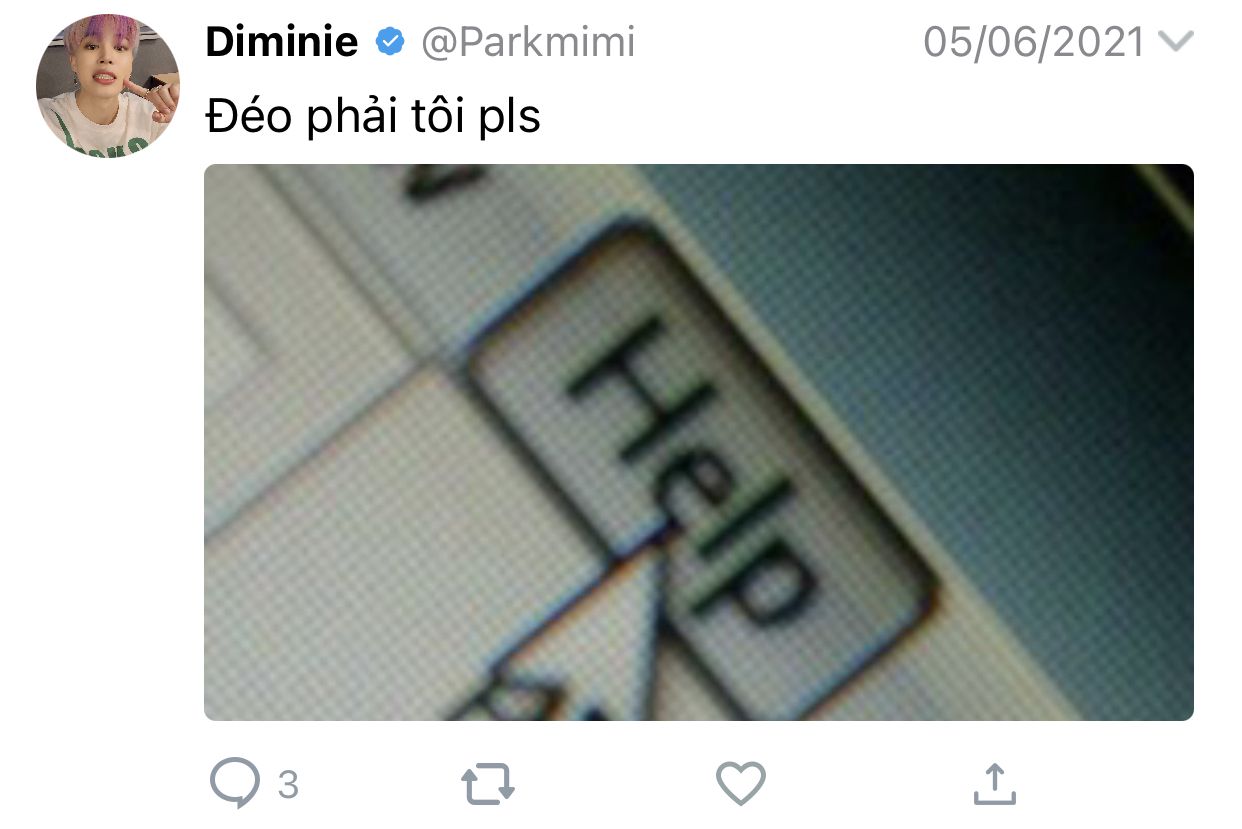
Task: Like the tweet with the heart icon
Action: tap(741, 784)
